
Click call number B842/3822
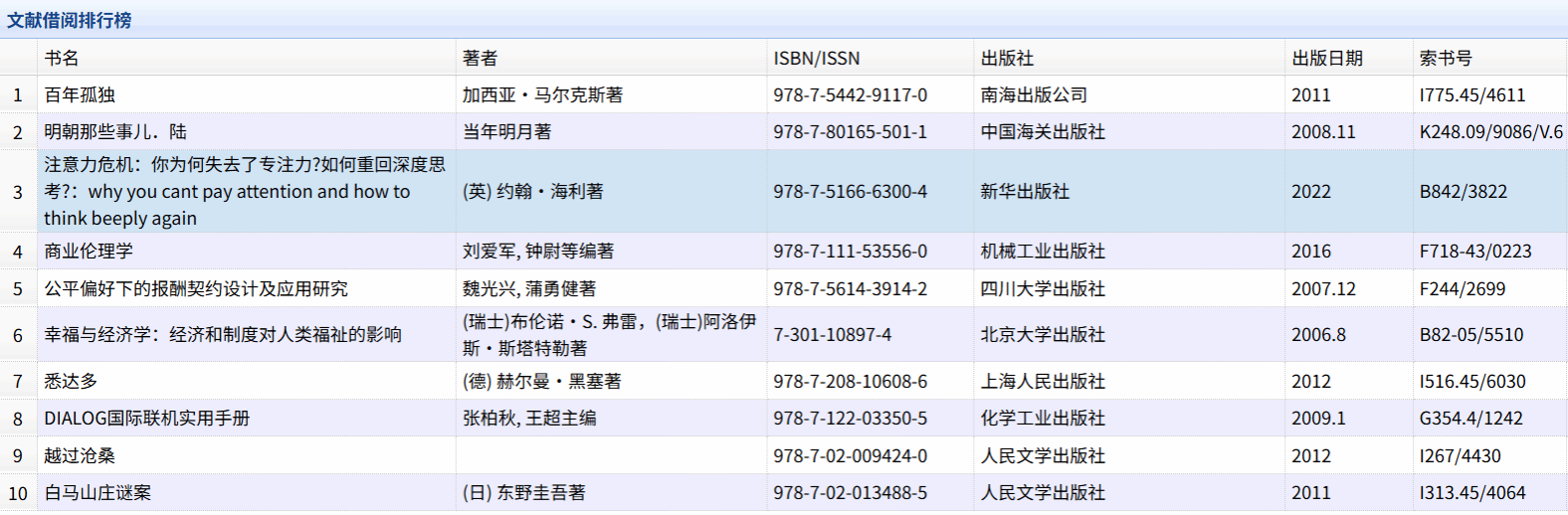1463,192
